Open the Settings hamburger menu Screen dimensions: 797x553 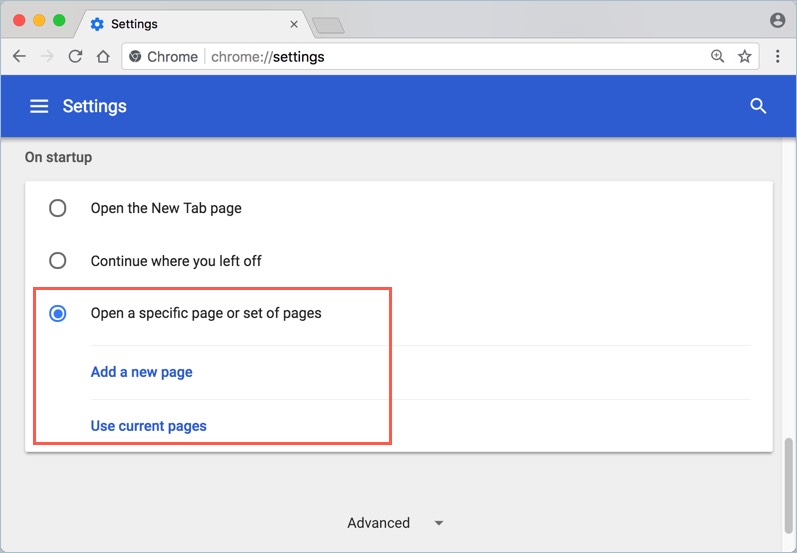39,106
